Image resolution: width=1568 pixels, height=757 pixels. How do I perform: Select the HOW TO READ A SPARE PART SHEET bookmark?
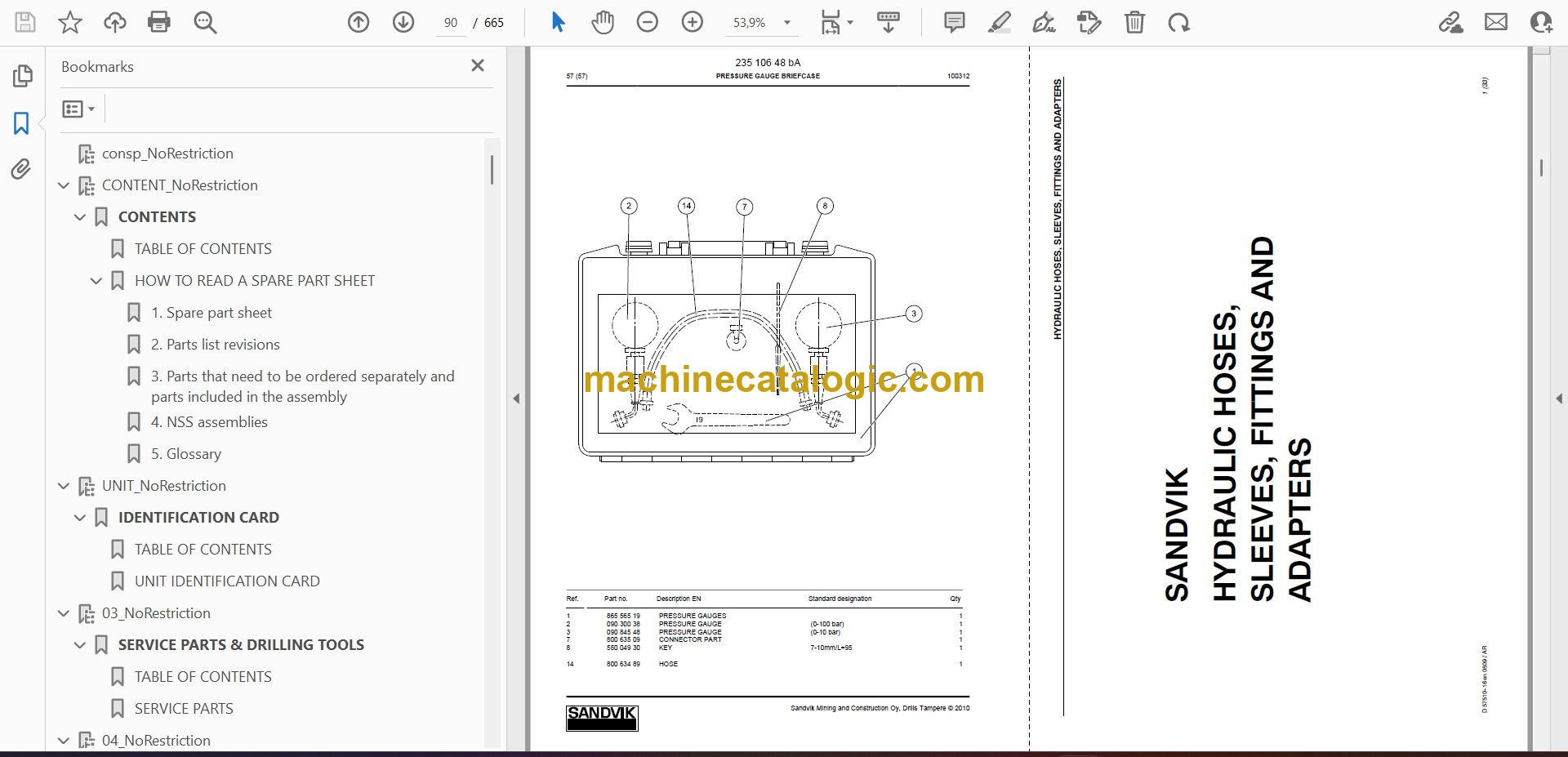(x=255, y=281)
